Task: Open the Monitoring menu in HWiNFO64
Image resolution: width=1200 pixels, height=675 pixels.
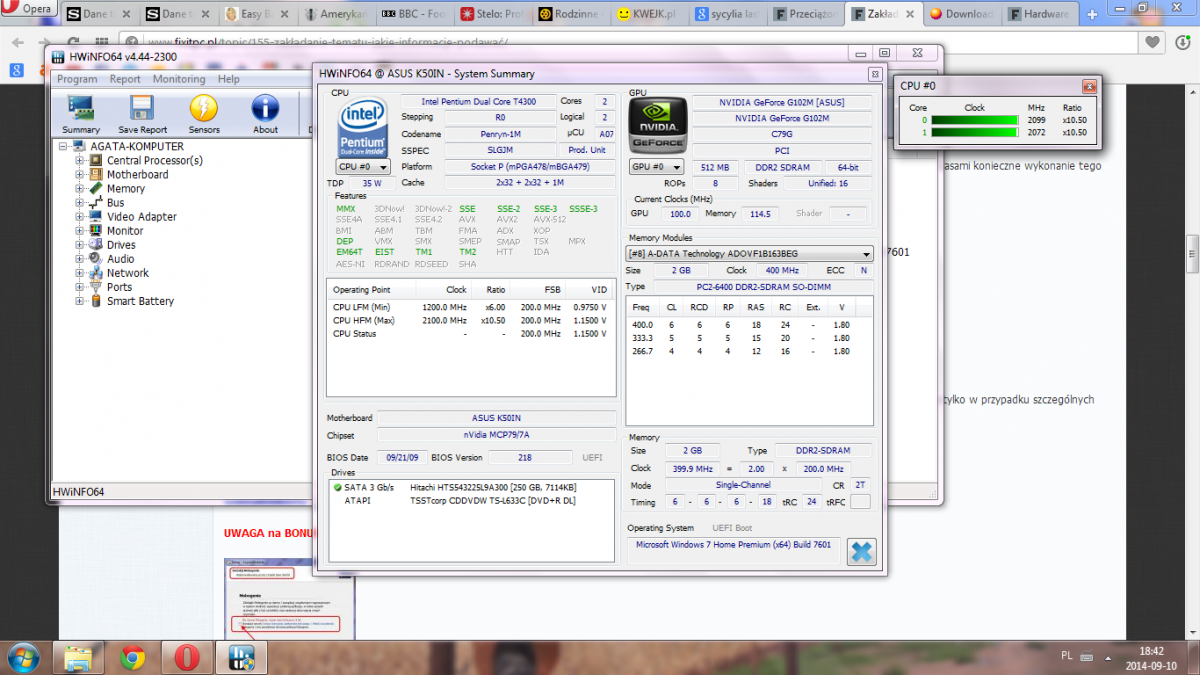Action: (179, 79)
